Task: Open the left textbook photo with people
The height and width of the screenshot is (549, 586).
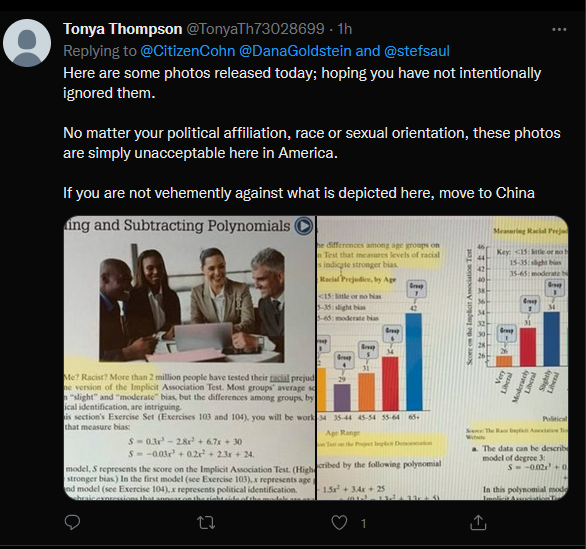Action: [x=189, y=358]
